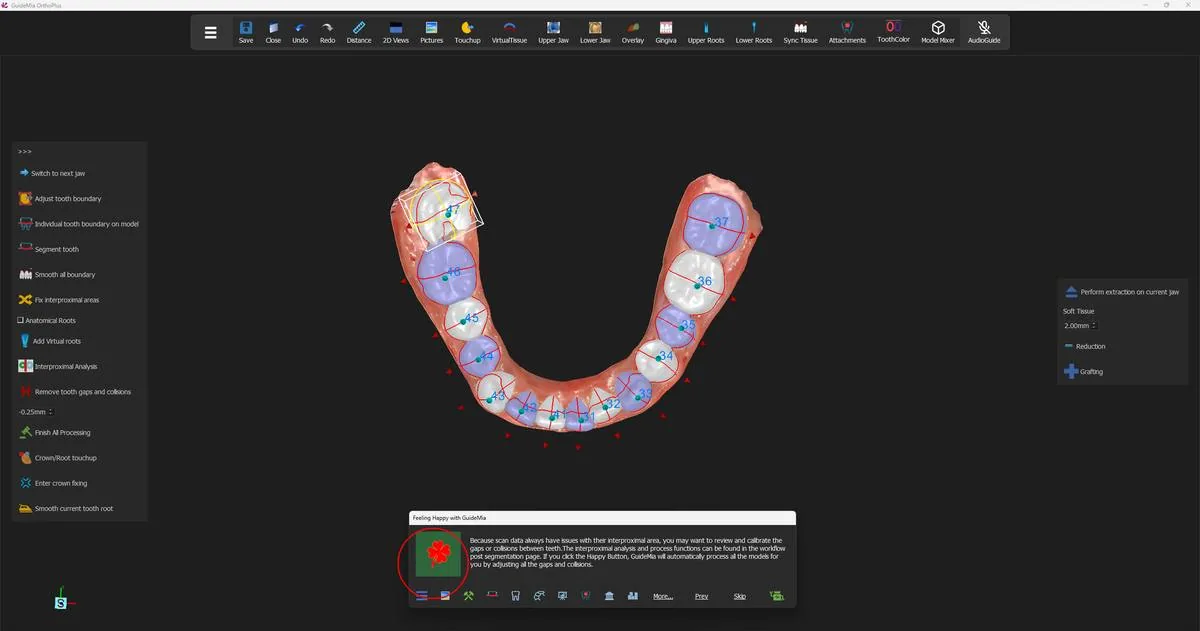Screen dimensions: 1200x631
Task: Skip the Feeling Happy tip
Action: click(740, 596)
